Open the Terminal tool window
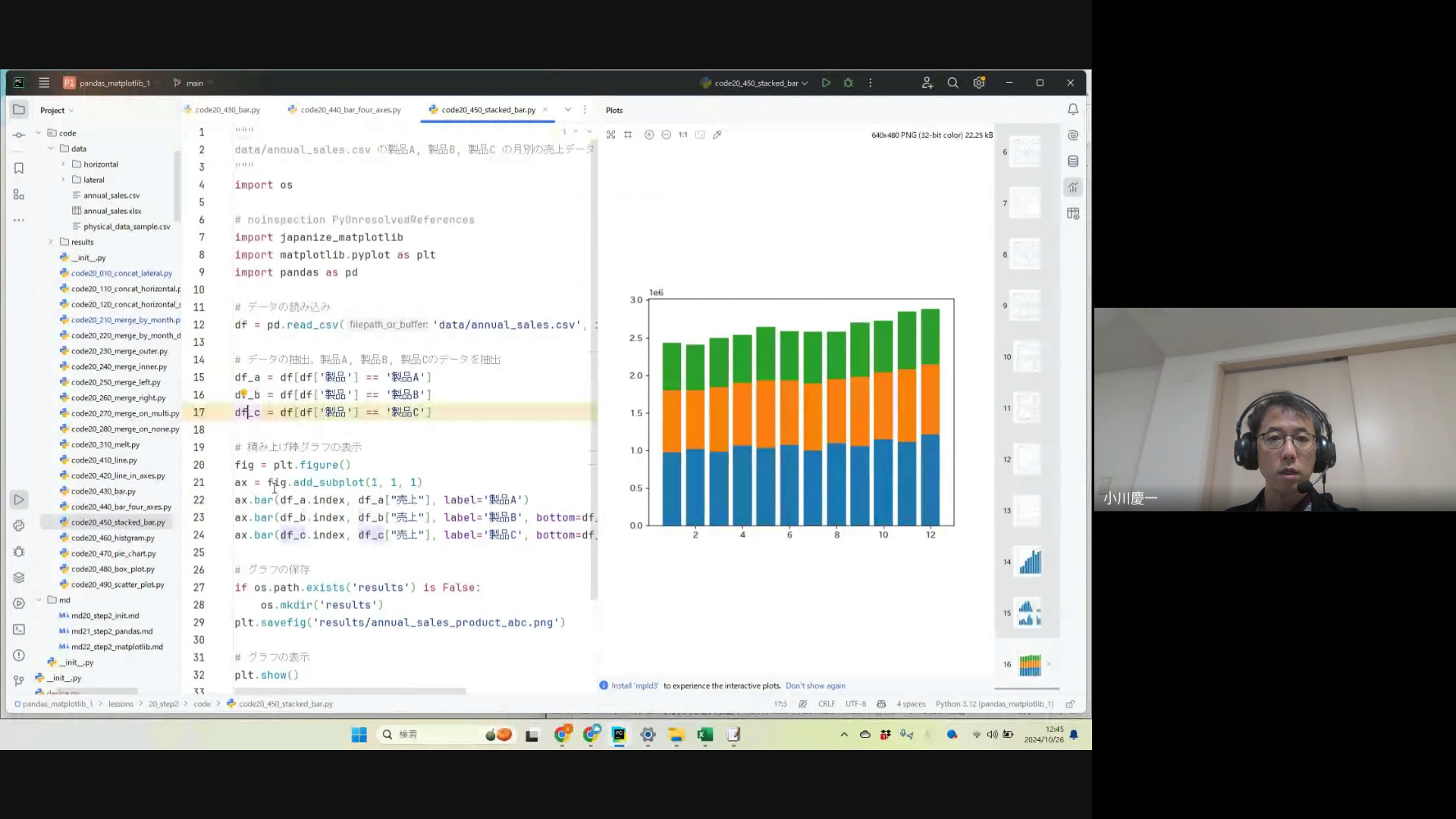This screenshot has width=1456, height=819. point(19,629)
